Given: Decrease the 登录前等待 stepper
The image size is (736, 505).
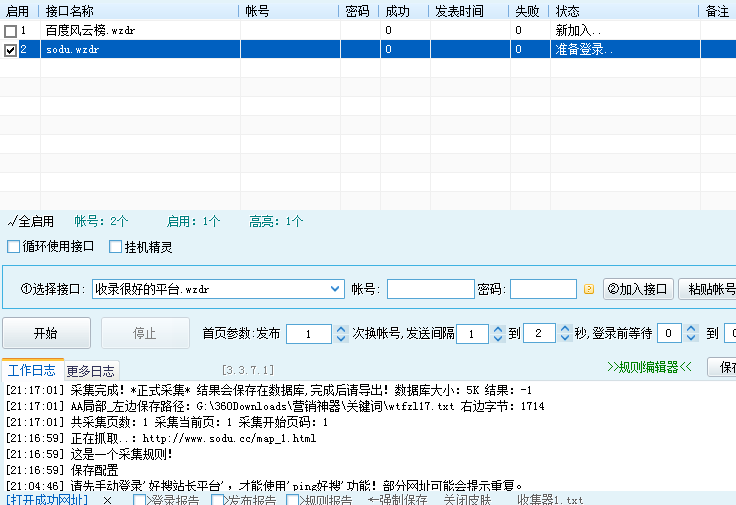Looking at the screenshot, I should pyautogui.click(x=691, y=337).
